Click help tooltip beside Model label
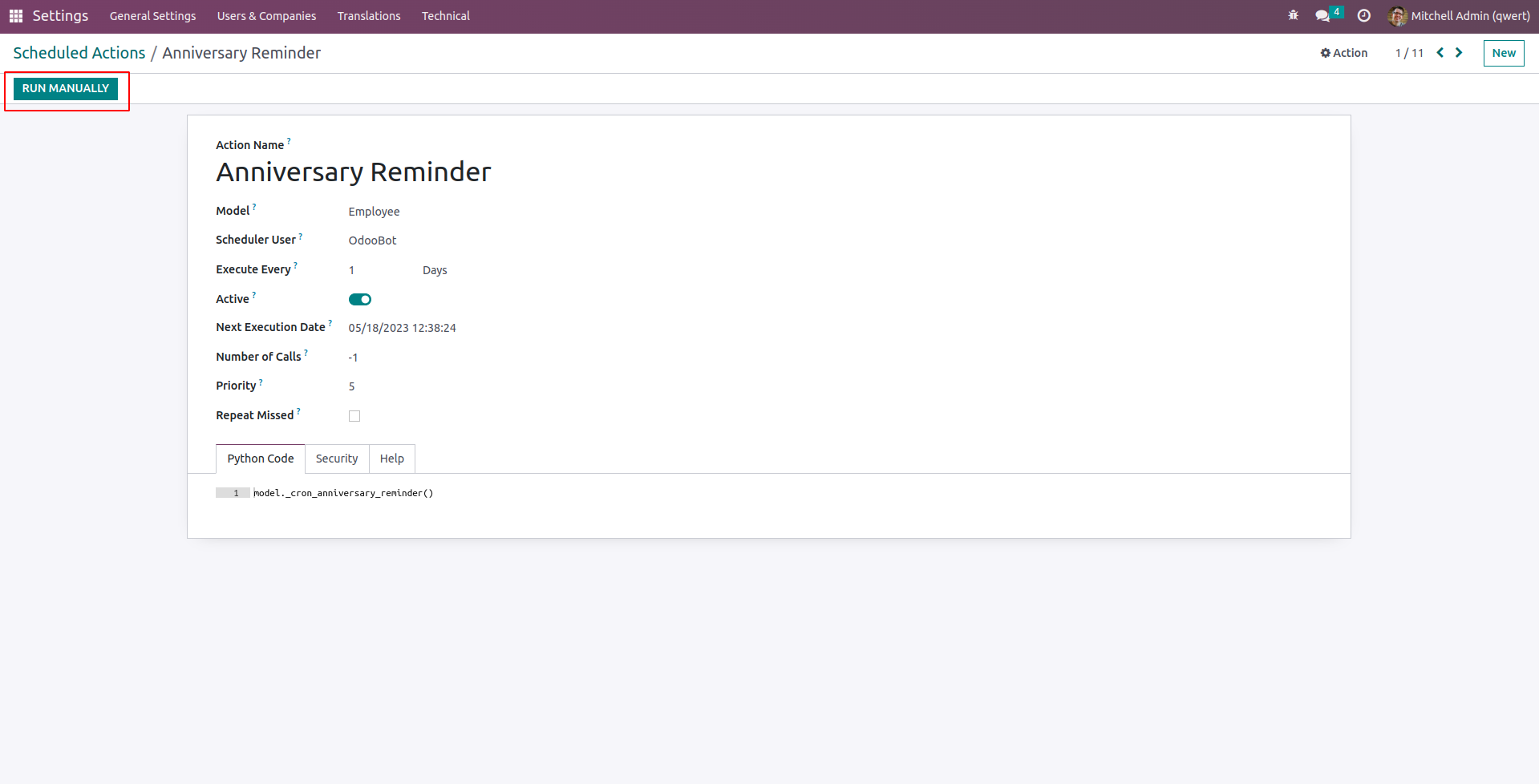This screenshot has width=1539, height=784. point(254,207)
